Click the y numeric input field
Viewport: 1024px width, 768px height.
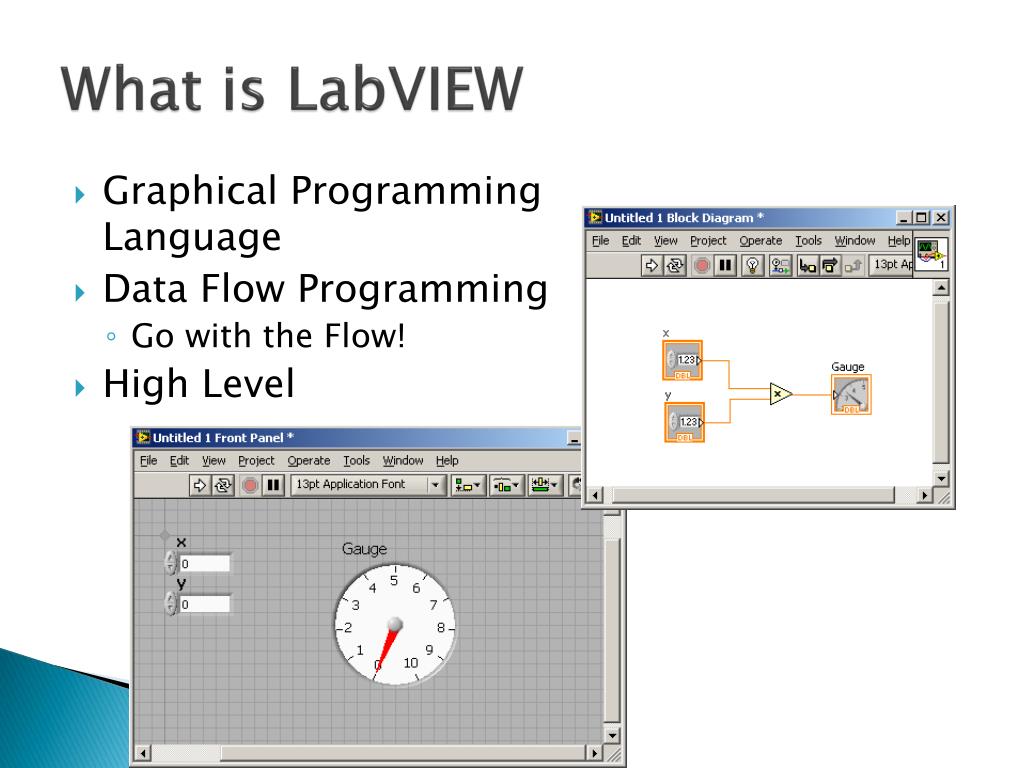click(x=204, y=604)
